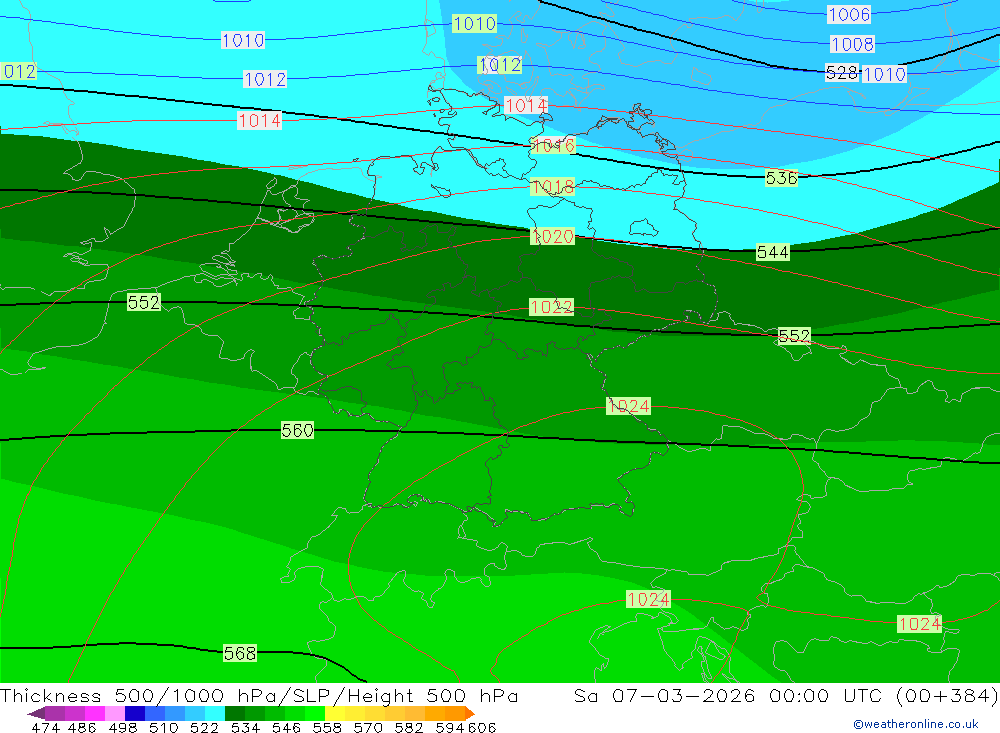Image resolution: width=1000 pixels, height=733 pixels.
Task: Click the orange right arrow of the legend
Action: [x=470, y=713]
